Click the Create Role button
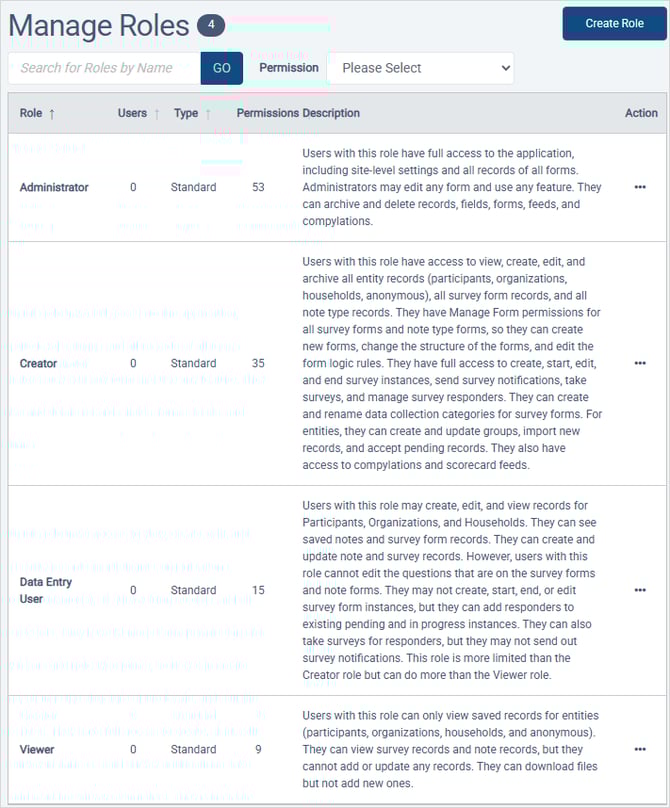Viewport: 670px width, 808px height. point(614,23)
